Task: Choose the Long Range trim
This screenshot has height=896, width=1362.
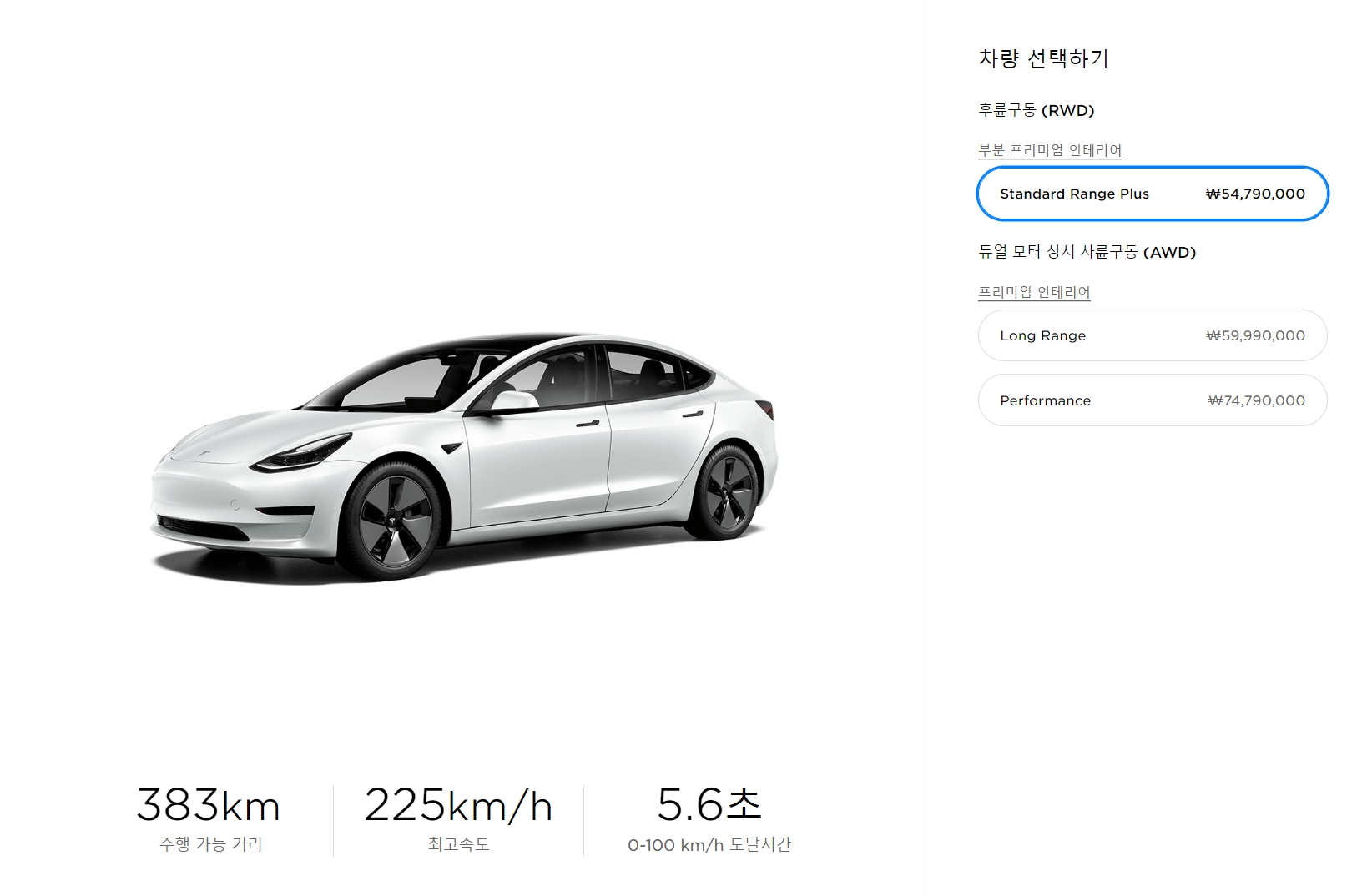Action: 1153,335
